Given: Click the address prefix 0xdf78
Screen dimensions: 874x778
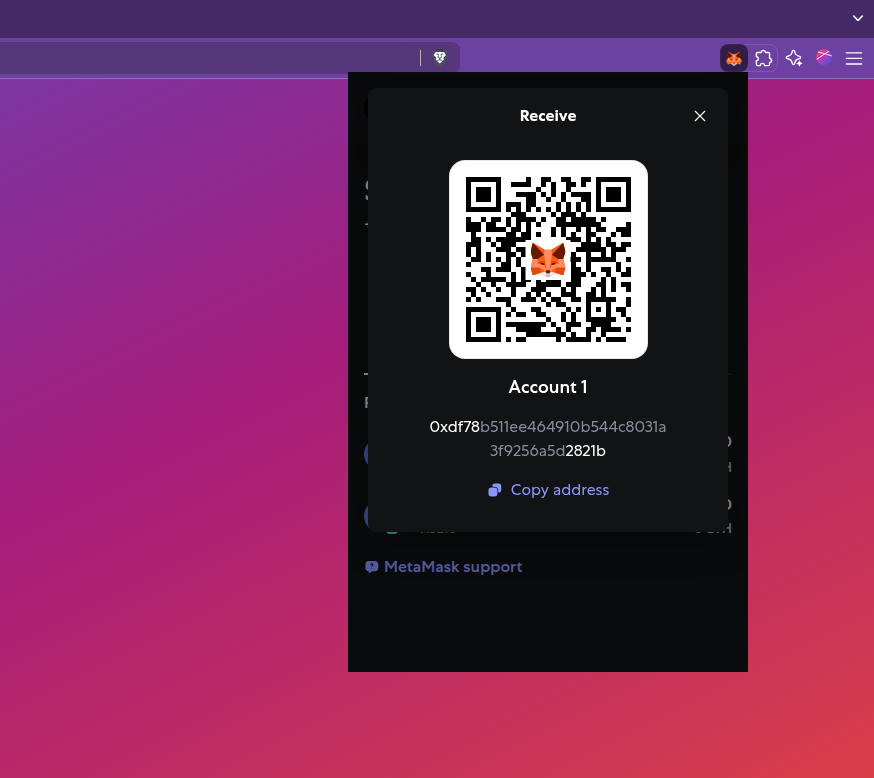Looking at the screenshot, I should [454, 427].
